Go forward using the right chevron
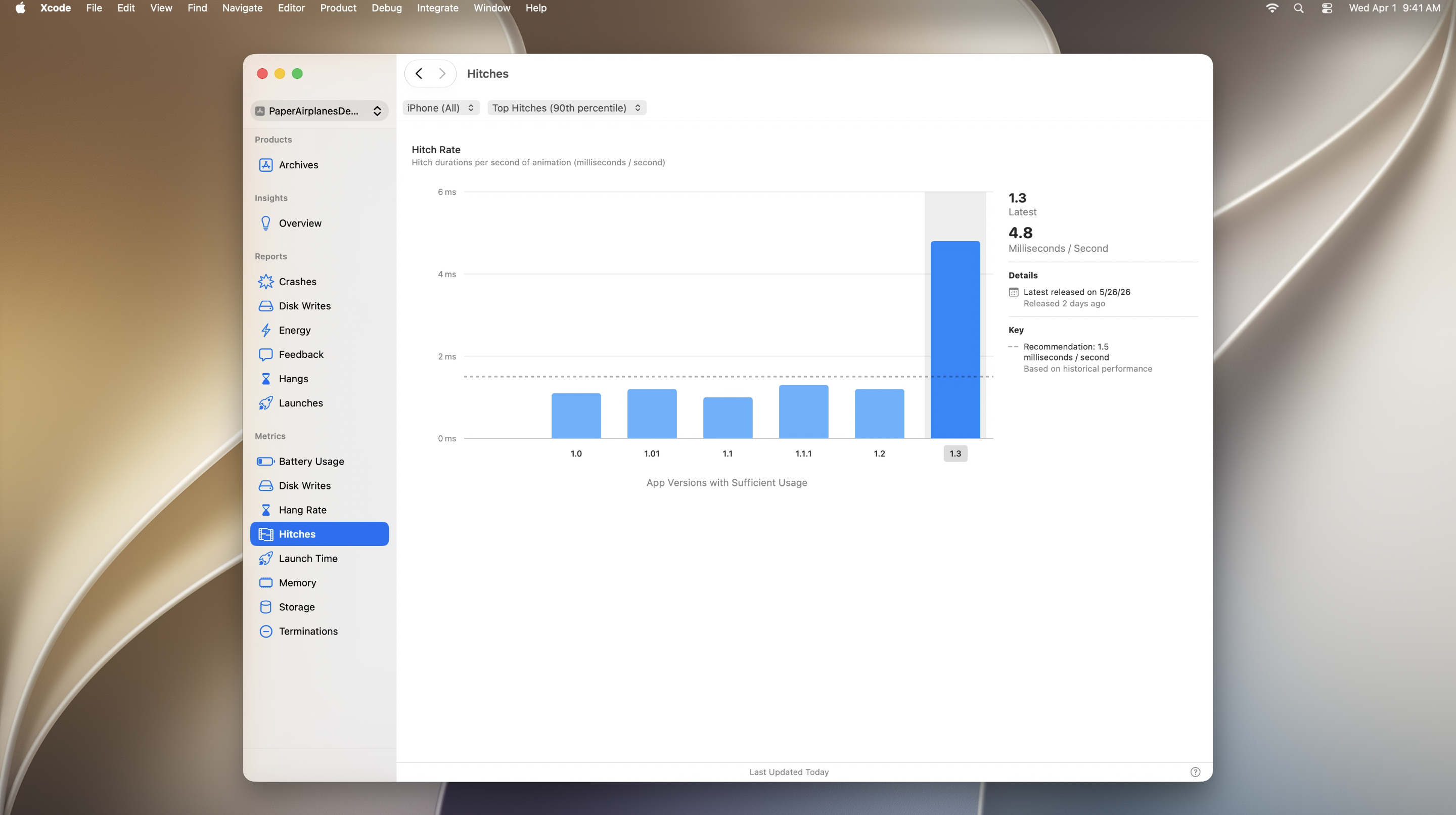 pyautogui.click(x=442, y=73)
